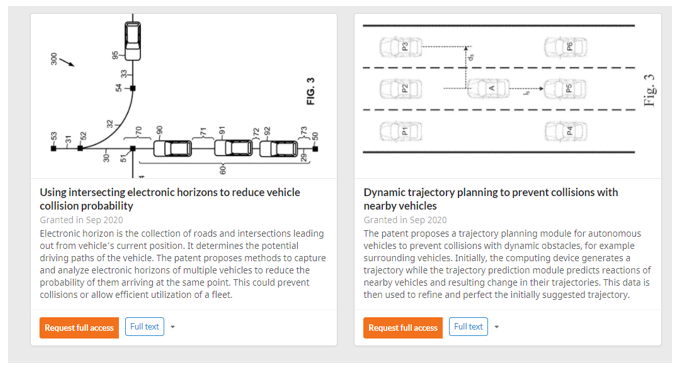This screenshot has height=372, width=679.
Task: Click vehicle 90 on the horizontal road
Action: point(173,149)
